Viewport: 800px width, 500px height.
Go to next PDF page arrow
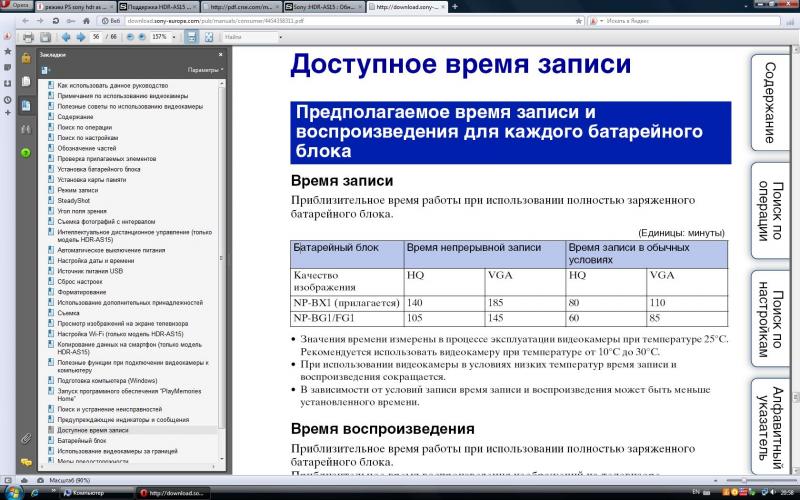pos(81,37)
